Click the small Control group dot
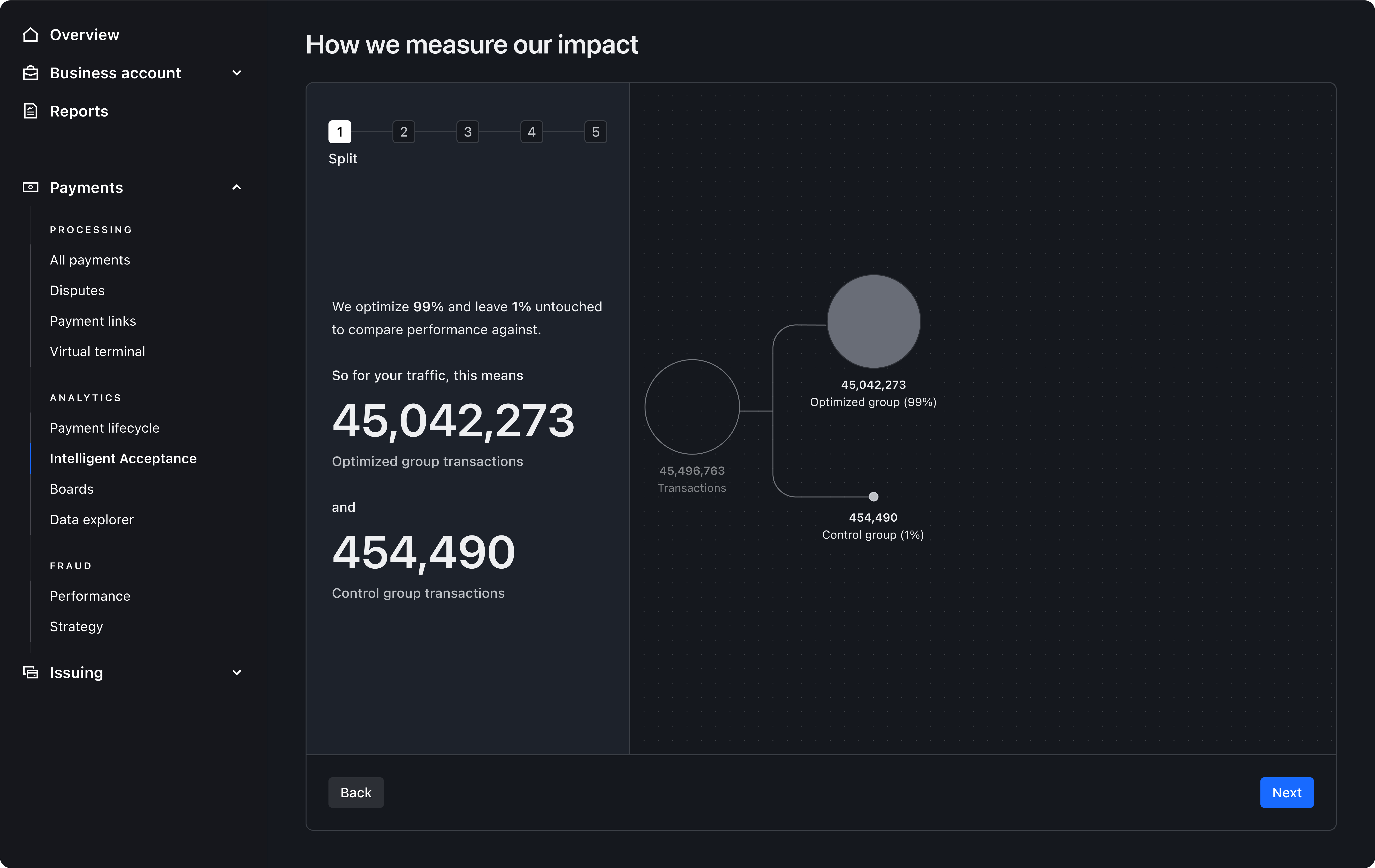The width and height of the screenshot is (1375, 868). tap(874, 496)
